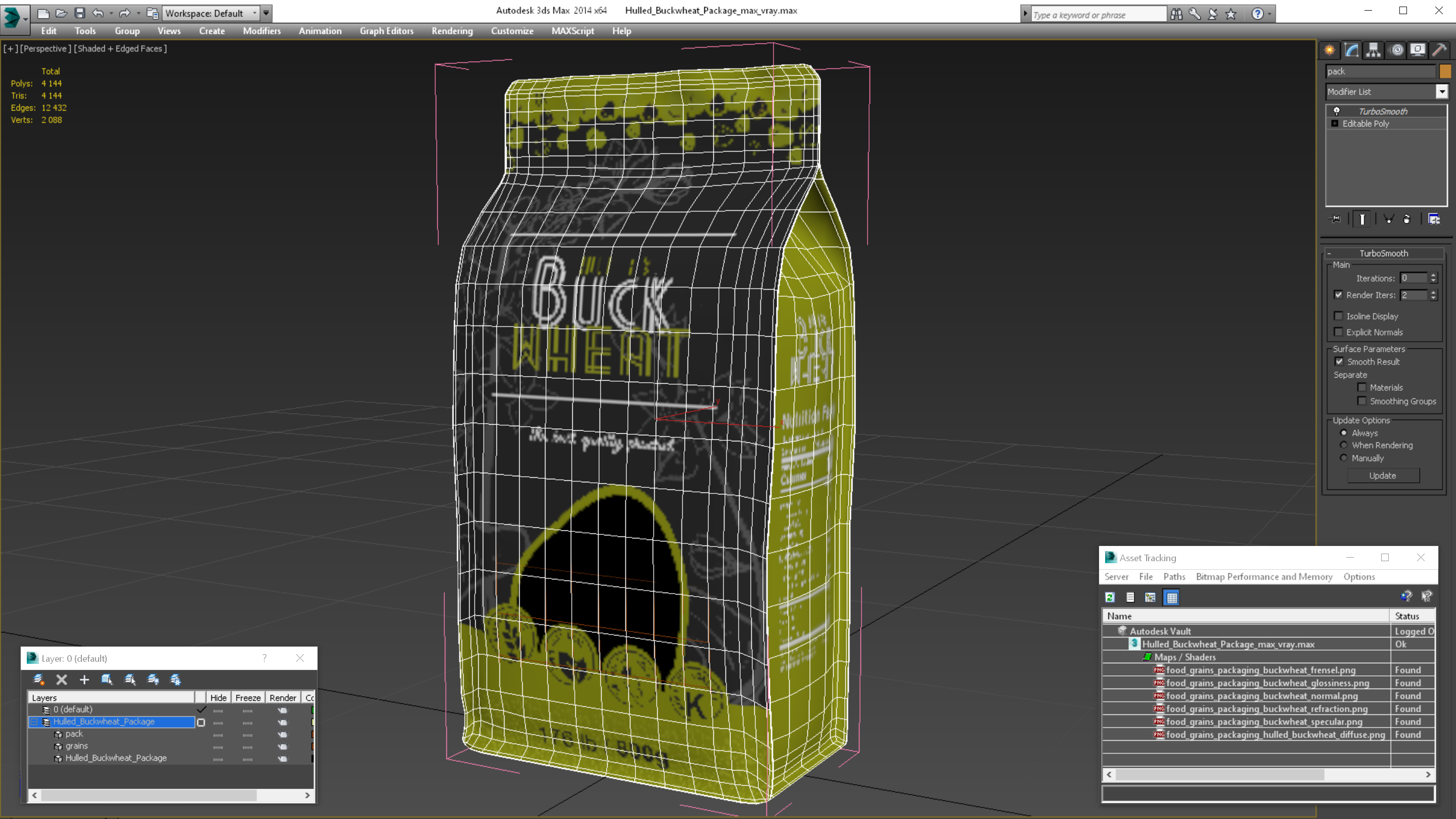Screen dimensions: 1456x819
Task: Open the Utilities hammer panel tab
Action: click(1440, 51)
